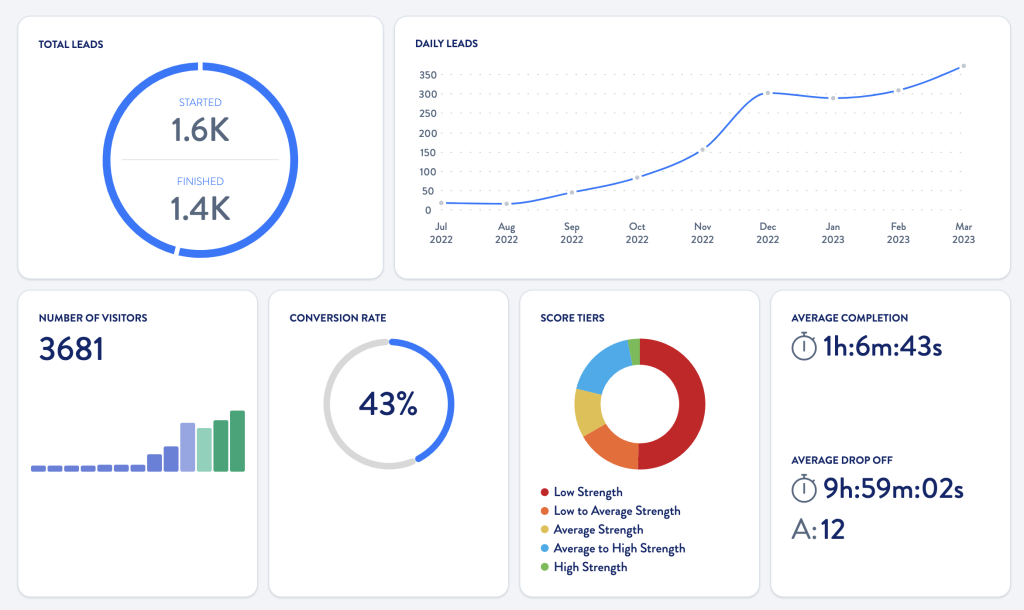Click the Sep 2022 data point on Daily Leads line
Screen dimensions: 1024x610
point(572,193)
